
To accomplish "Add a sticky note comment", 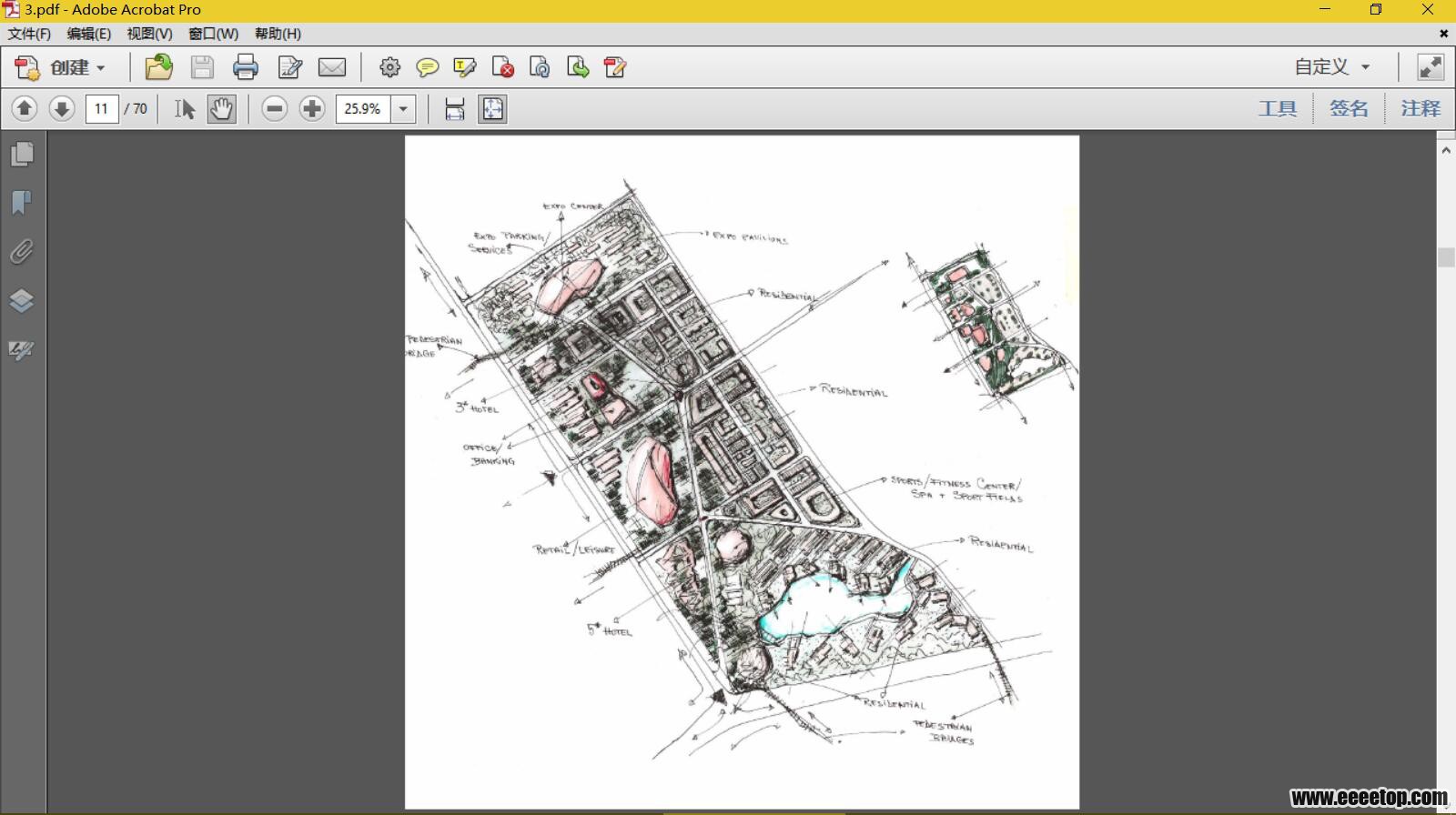I will coord(427,67).
